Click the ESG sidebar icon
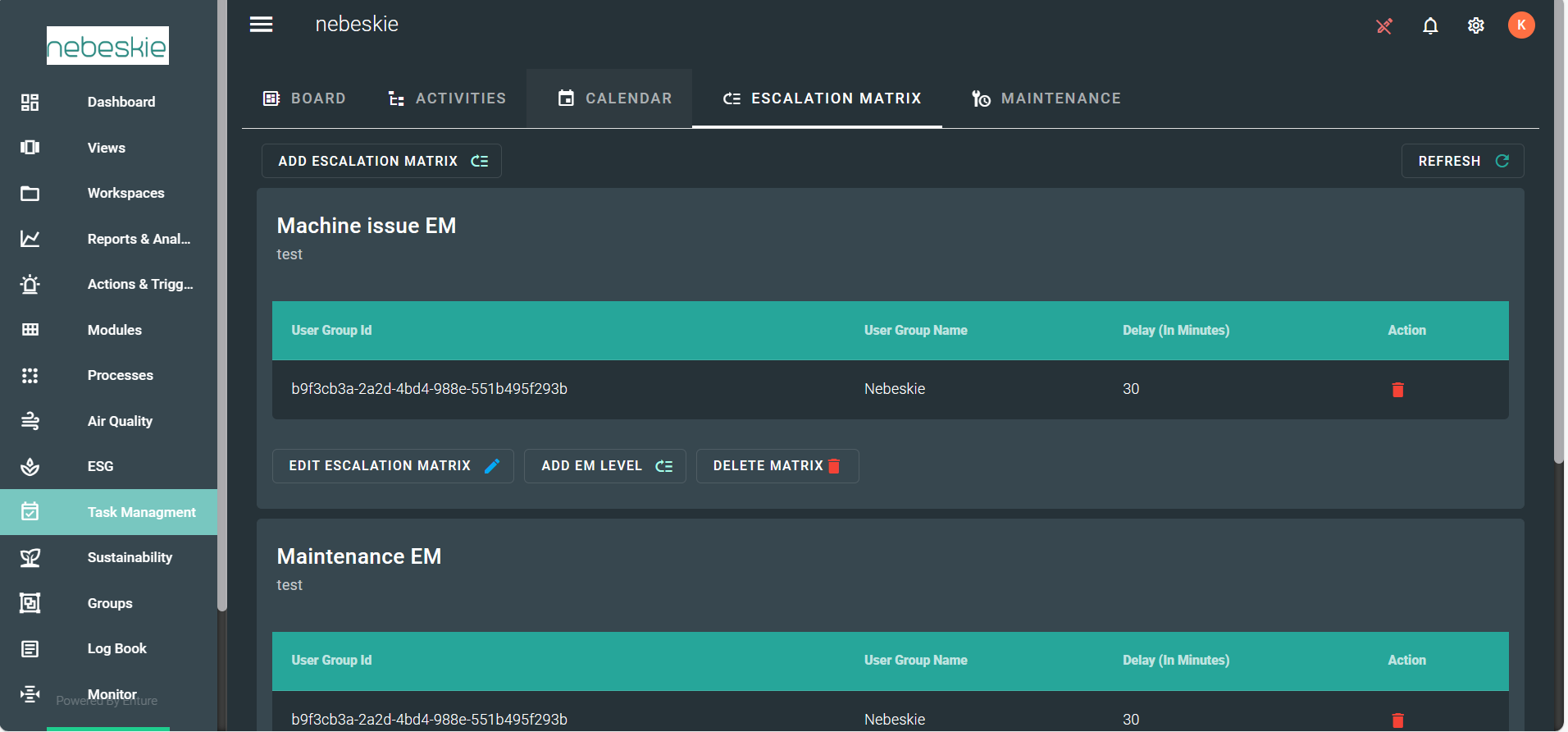The image size is (1568, 732). pos(30,467)
